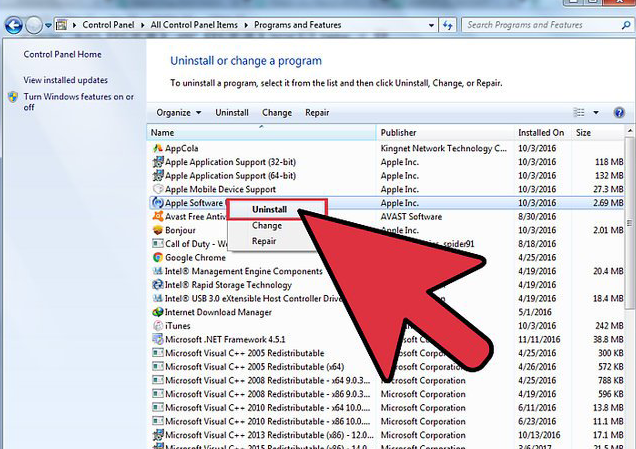Click the iTunes program icon
Image resolution: width=636 pixels, height=449 pixels.
tap(157, 326)
